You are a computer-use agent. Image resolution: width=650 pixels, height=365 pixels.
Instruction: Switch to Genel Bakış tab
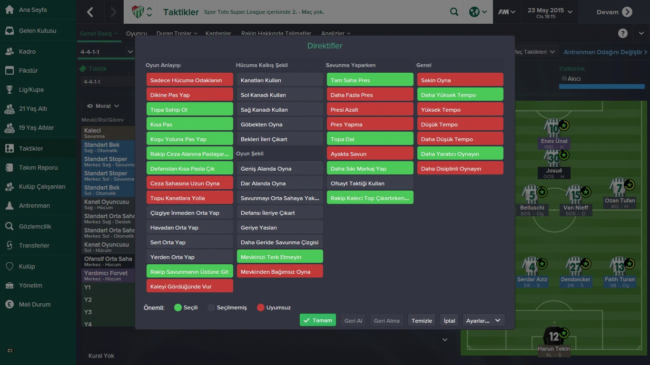pyautogui.click(x=99, y=34)
